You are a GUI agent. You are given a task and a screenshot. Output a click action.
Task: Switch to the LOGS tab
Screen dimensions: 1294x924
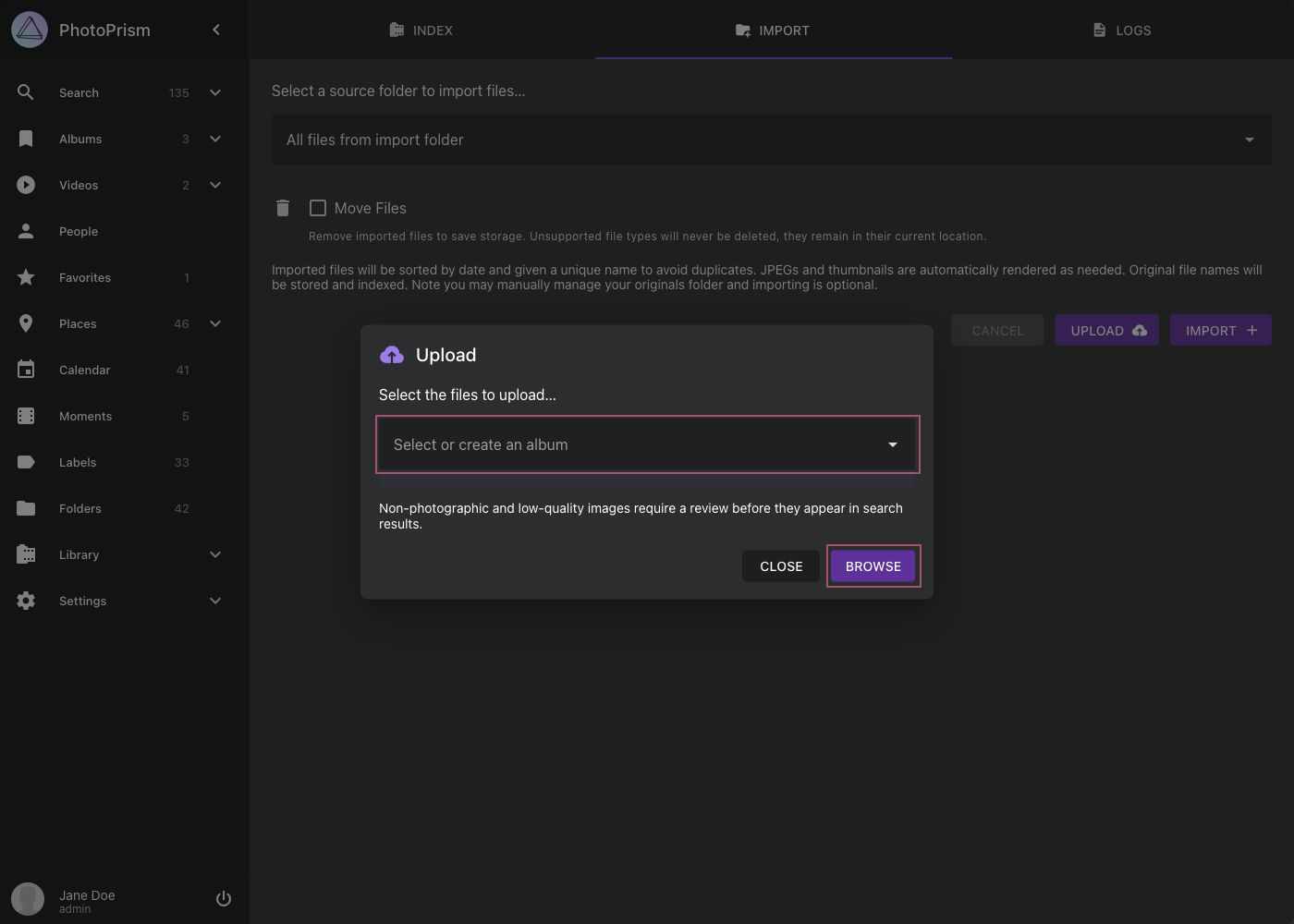(x=1121, y=30)
